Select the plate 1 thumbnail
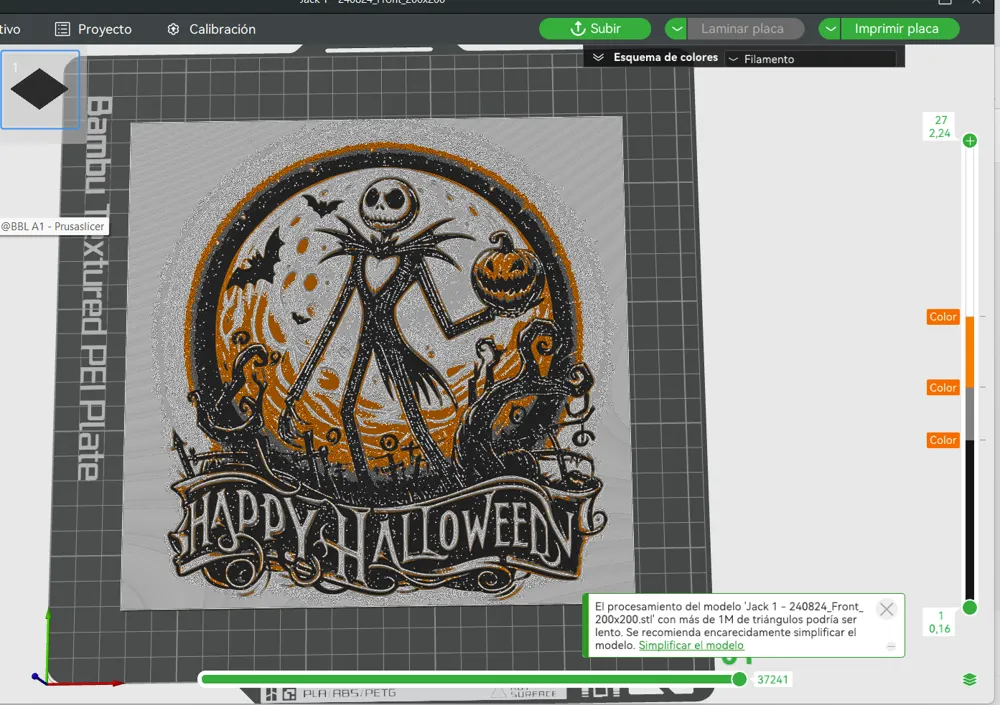Image resolution: width=1000 pixels, height=705 pixels. click(40, 89)
